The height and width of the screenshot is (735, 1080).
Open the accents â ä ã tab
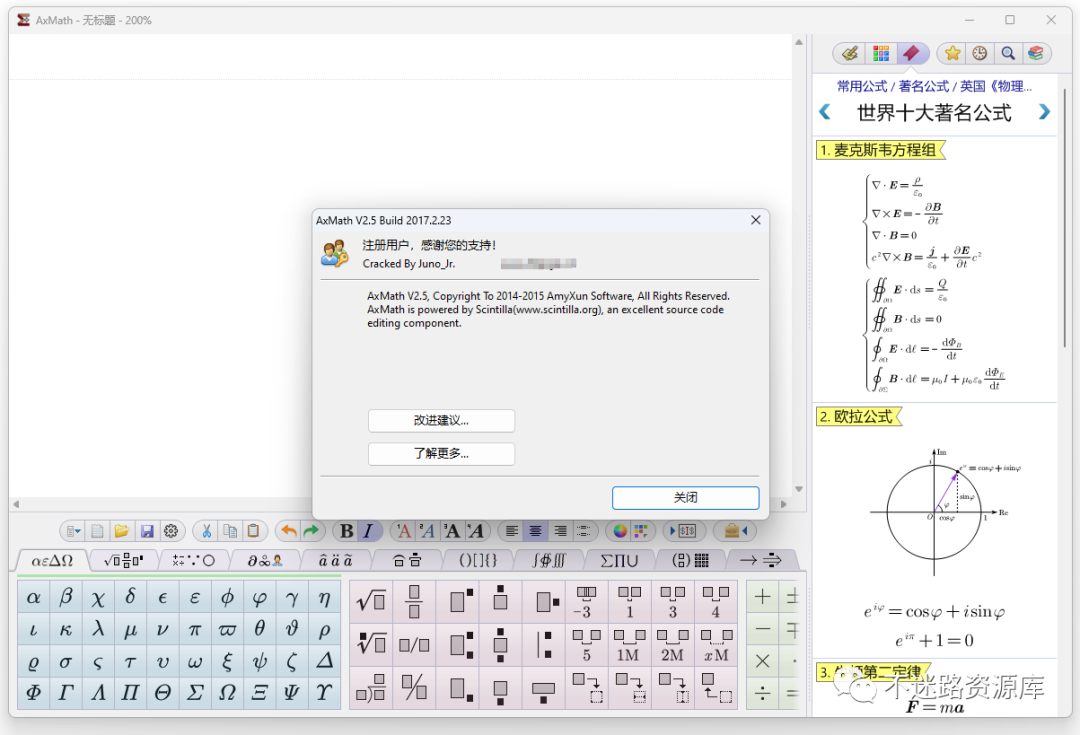pos(335,560)
